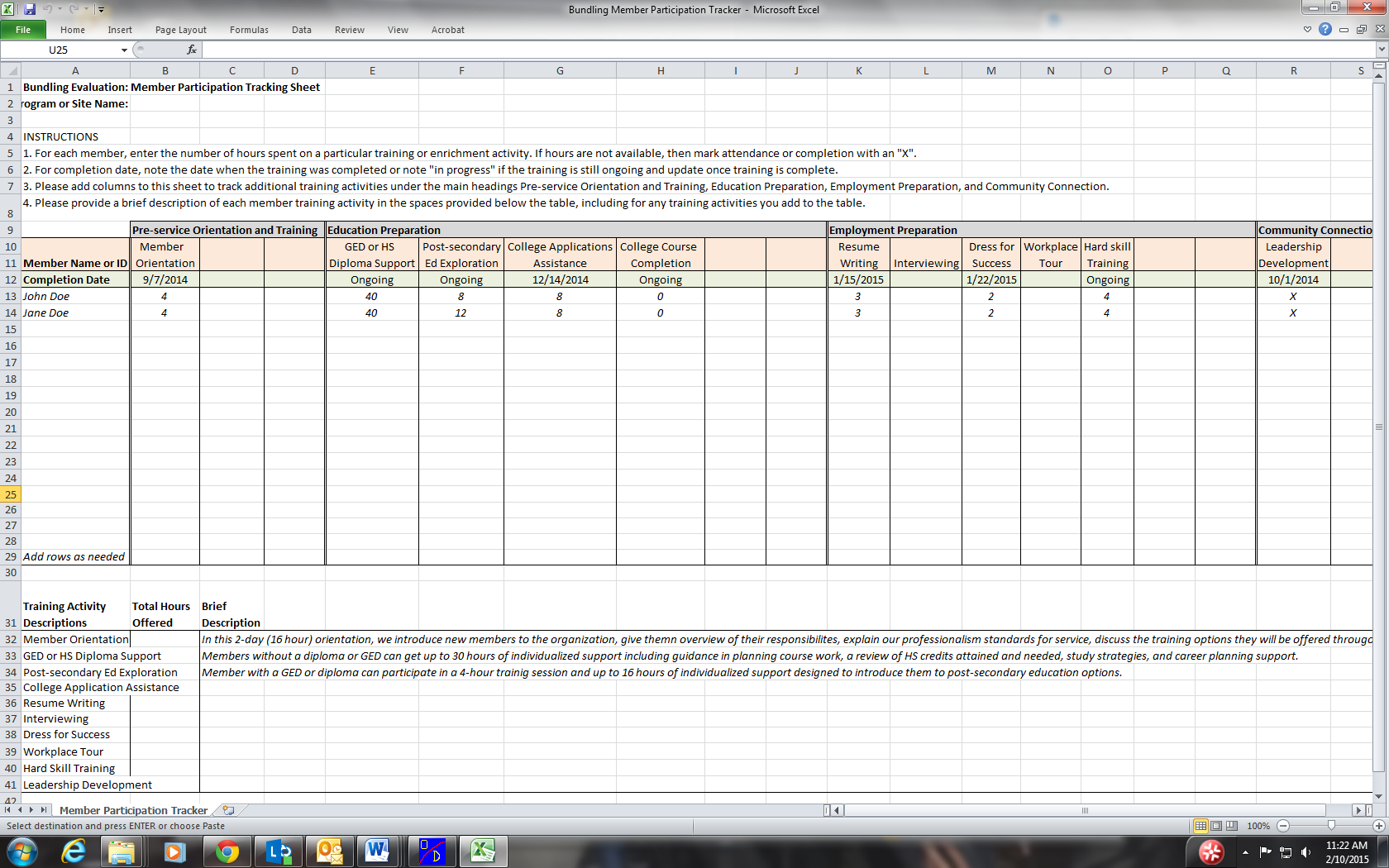This screenshot has width=1389, height=868.
Task: Click the Undo arrow icon
Action: pyautogui.click(x=47, y=9)
